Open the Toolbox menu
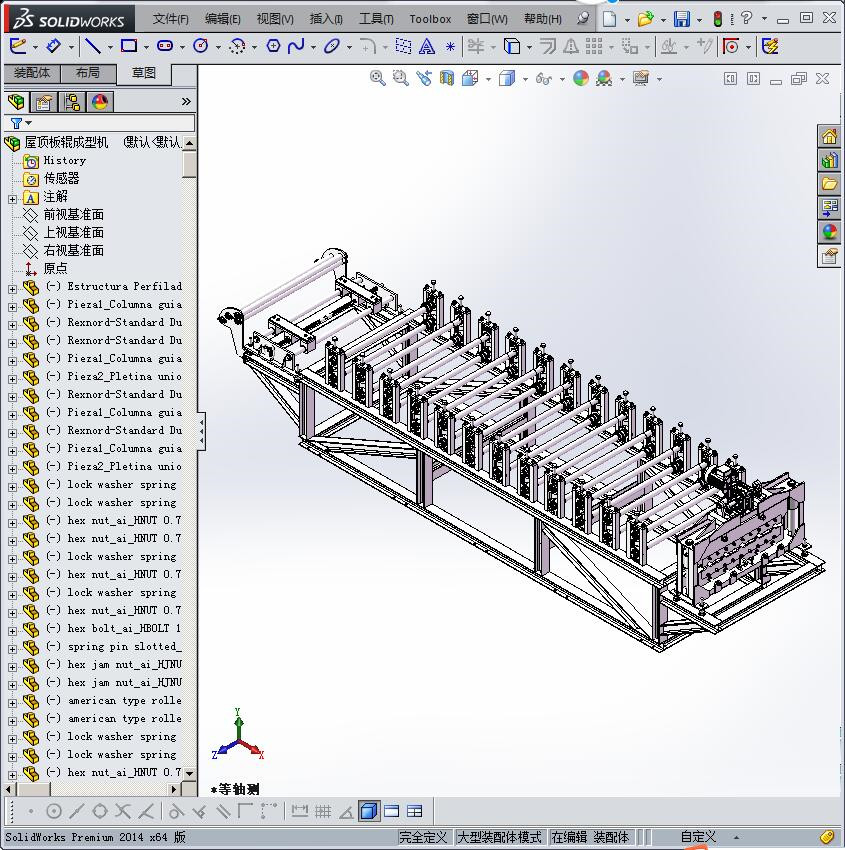The image size is (845, 850). (x=430, y=19)
